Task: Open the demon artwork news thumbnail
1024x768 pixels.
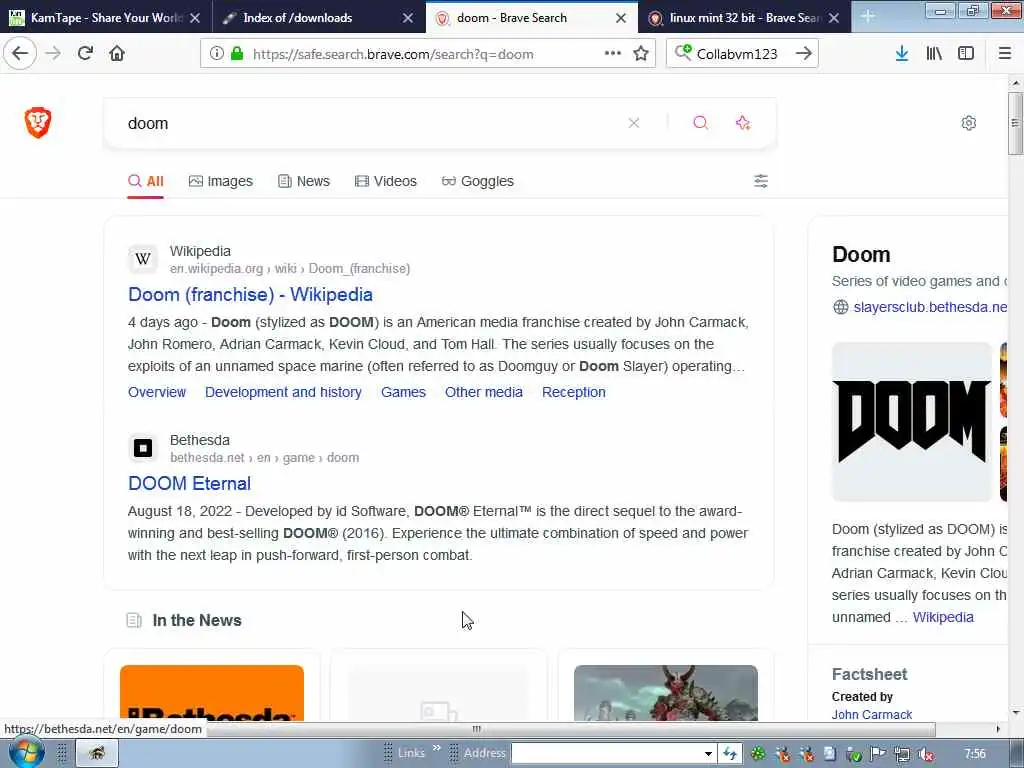Action: pyautogui.click(x=665, y=693)
